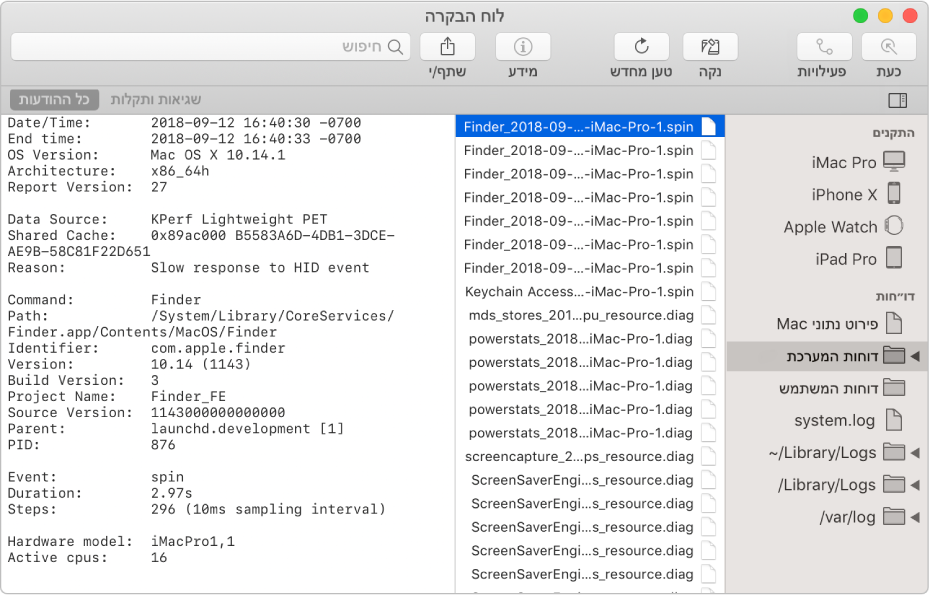Click the Now (כעת) toolbar icon
Screen dimensions: 931x596
(888, 47)
